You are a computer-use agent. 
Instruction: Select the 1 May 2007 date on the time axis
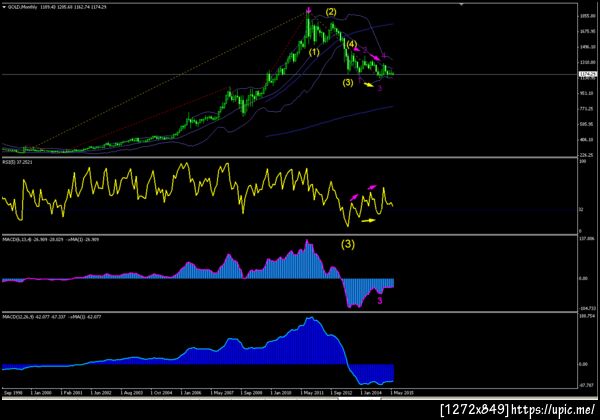tap(222, 392)
